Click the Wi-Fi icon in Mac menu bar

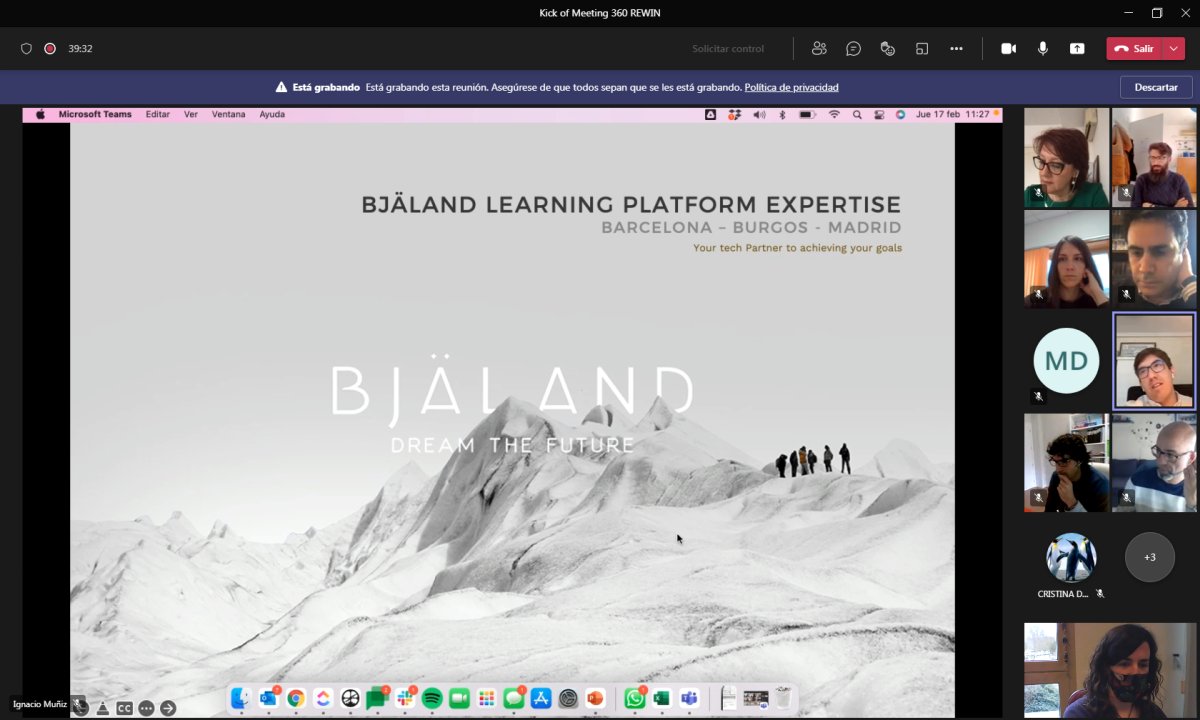tap(834, 115)
